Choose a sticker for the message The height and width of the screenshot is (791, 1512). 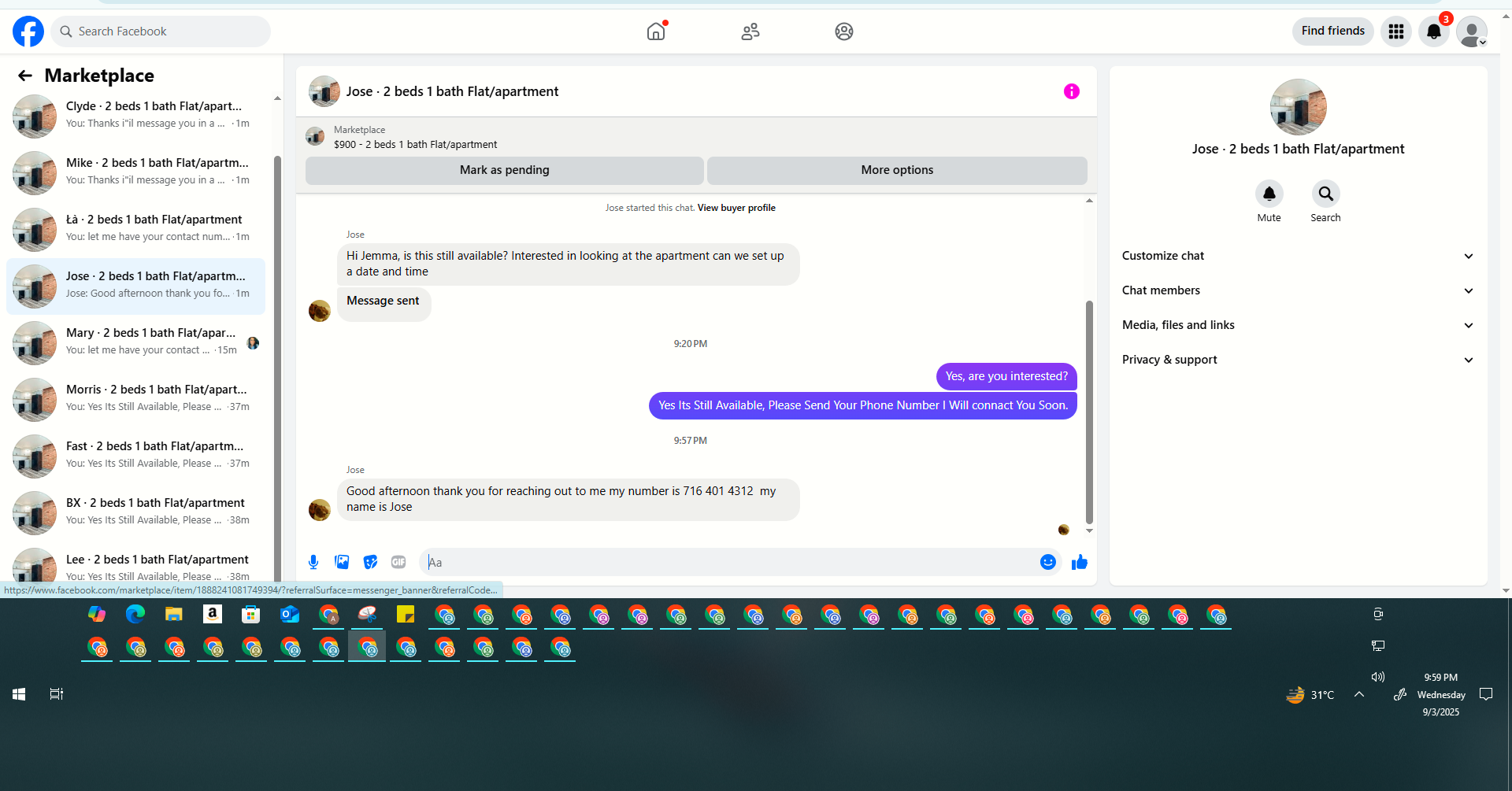point(370,562)
